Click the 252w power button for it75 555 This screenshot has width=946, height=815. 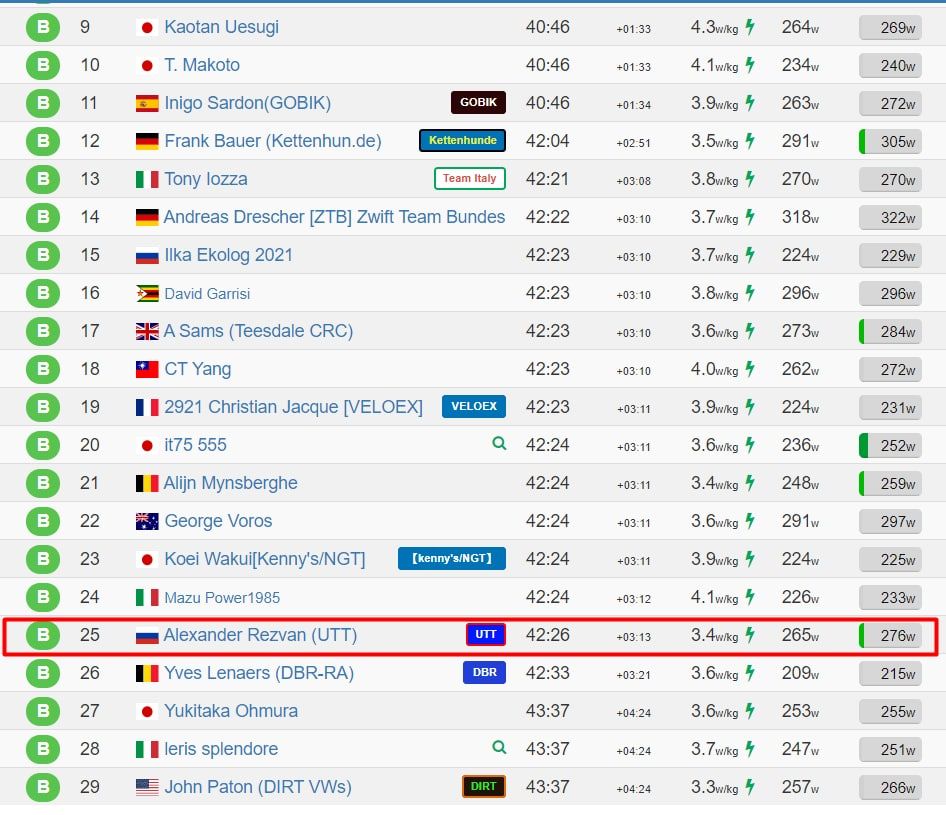890,446
